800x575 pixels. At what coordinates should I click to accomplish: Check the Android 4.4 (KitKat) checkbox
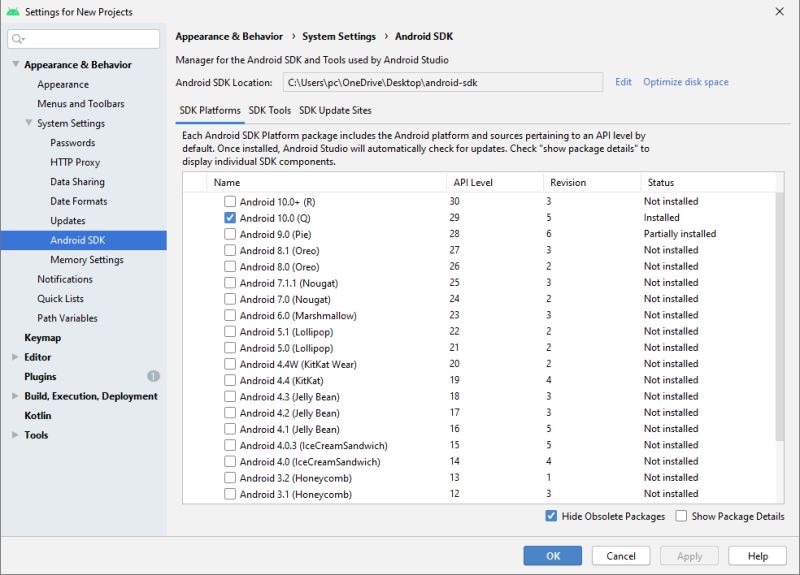[230, 380]
